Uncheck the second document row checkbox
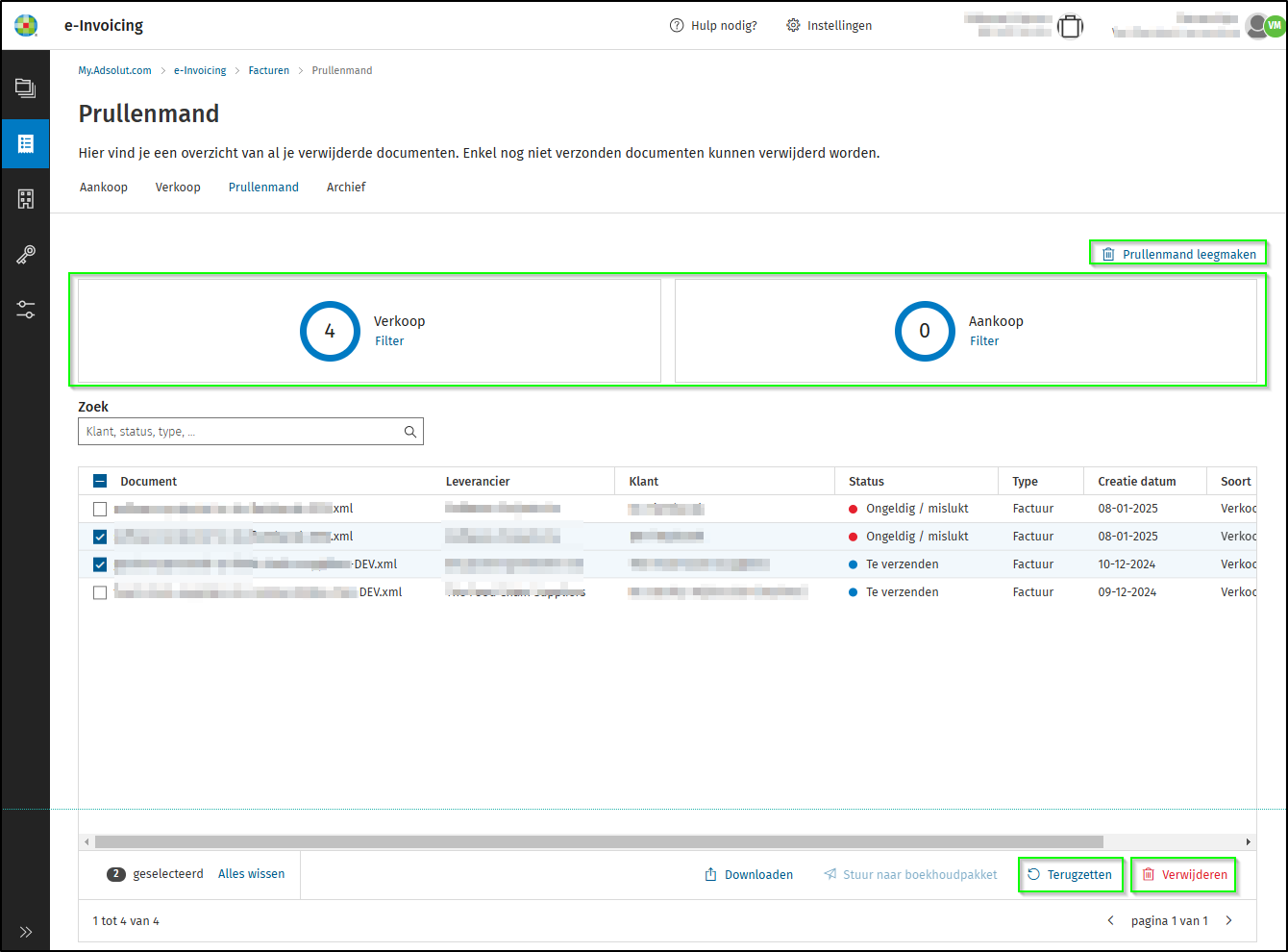The height and width of the screenshot is (952, 1288). [100, 537]
